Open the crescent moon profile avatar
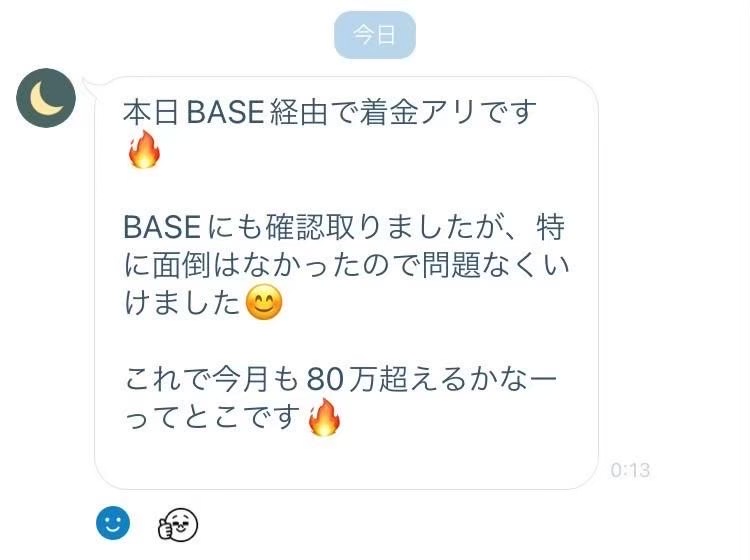The width and height of the screenshot is (750, 560). coord(46,98)
